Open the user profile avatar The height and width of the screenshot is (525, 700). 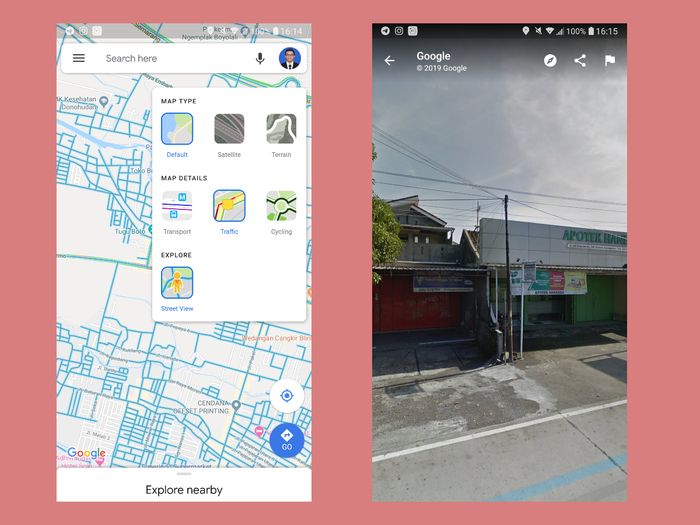(x=289, y=58)
